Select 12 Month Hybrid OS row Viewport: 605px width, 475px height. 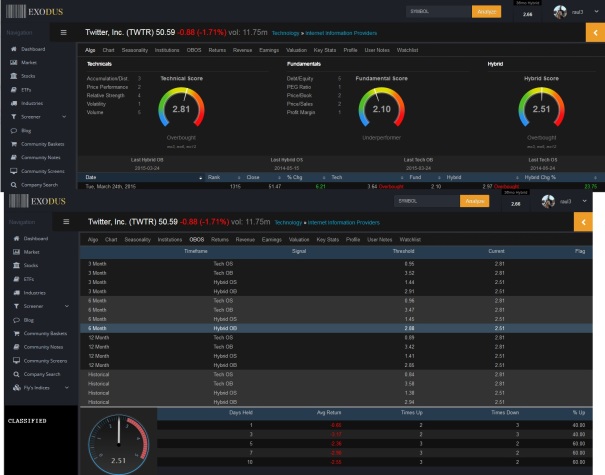coord(336,356)
